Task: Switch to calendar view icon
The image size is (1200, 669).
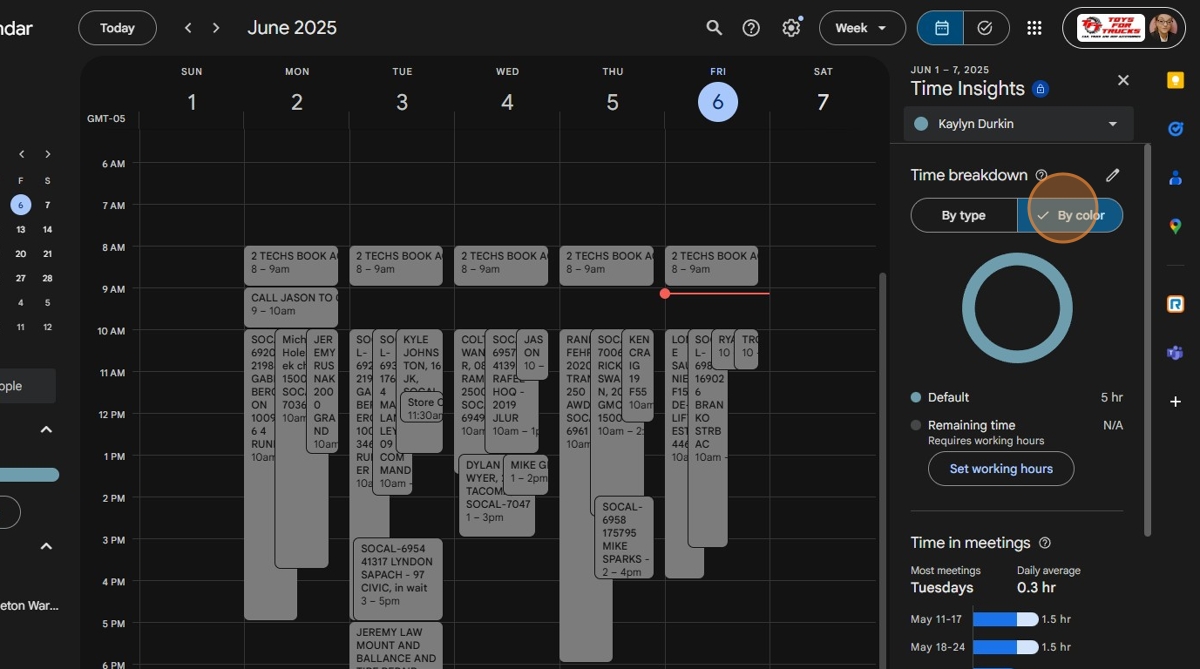Action: (x=941, y=28)
